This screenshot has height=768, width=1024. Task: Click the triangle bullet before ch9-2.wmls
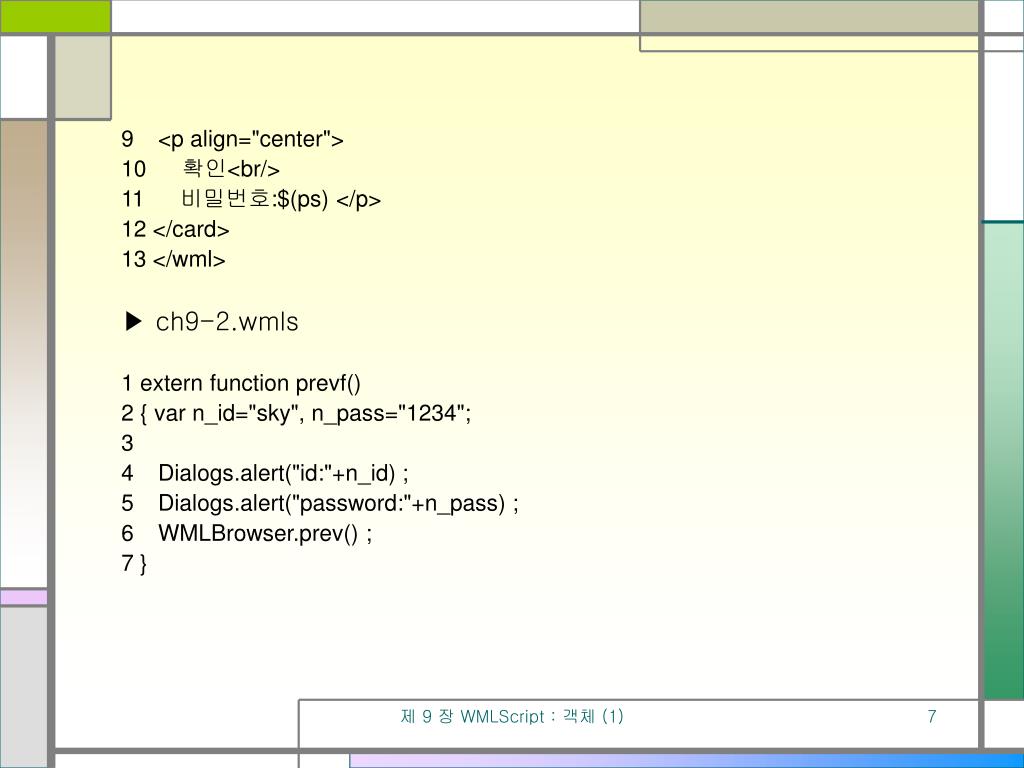(133, 321)
